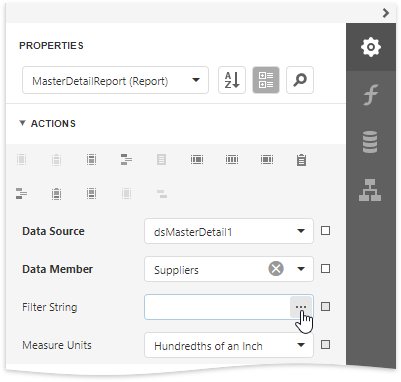Click the clipboard action icon in top row
This screenshot has width=401, height=382.
pos(302,160)
